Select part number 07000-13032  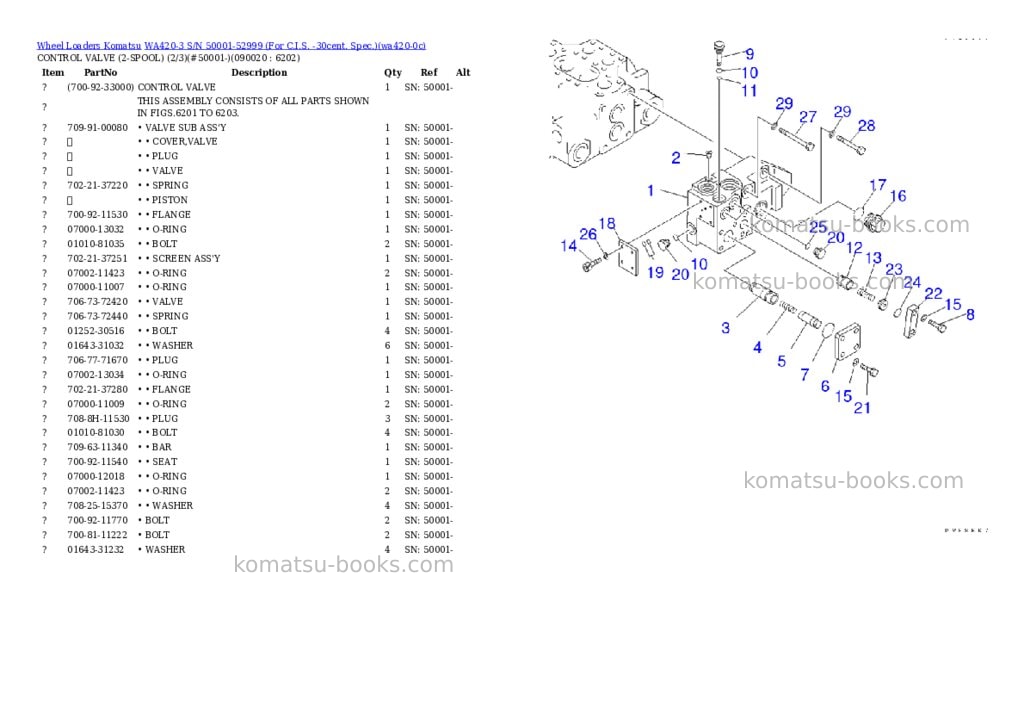click(95, 229)
